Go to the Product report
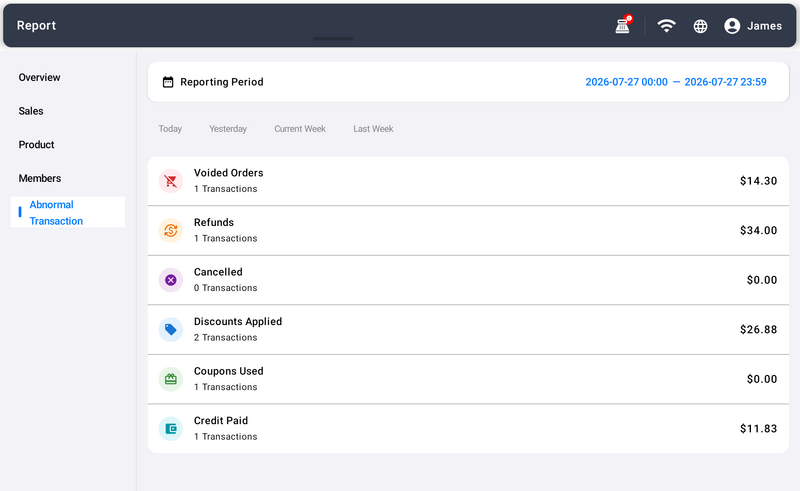This screenshot has width=800, height=491. [x=36, y=144]
